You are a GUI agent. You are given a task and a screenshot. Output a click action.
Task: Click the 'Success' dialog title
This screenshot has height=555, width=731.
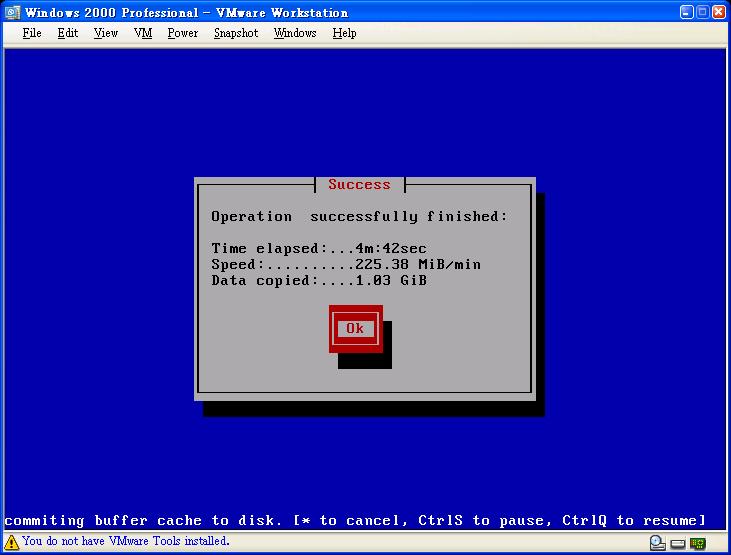click(x=359, y=184)
